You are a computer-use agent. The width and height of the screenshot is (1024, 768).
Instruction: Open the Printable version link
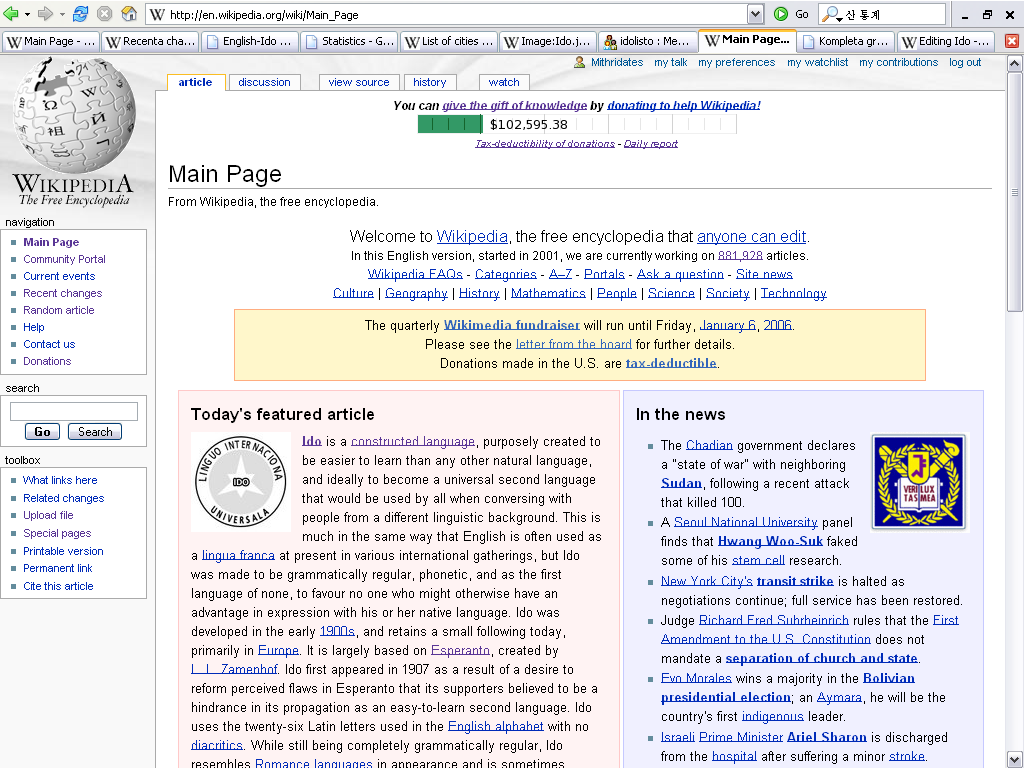click(x=63, y=551)
